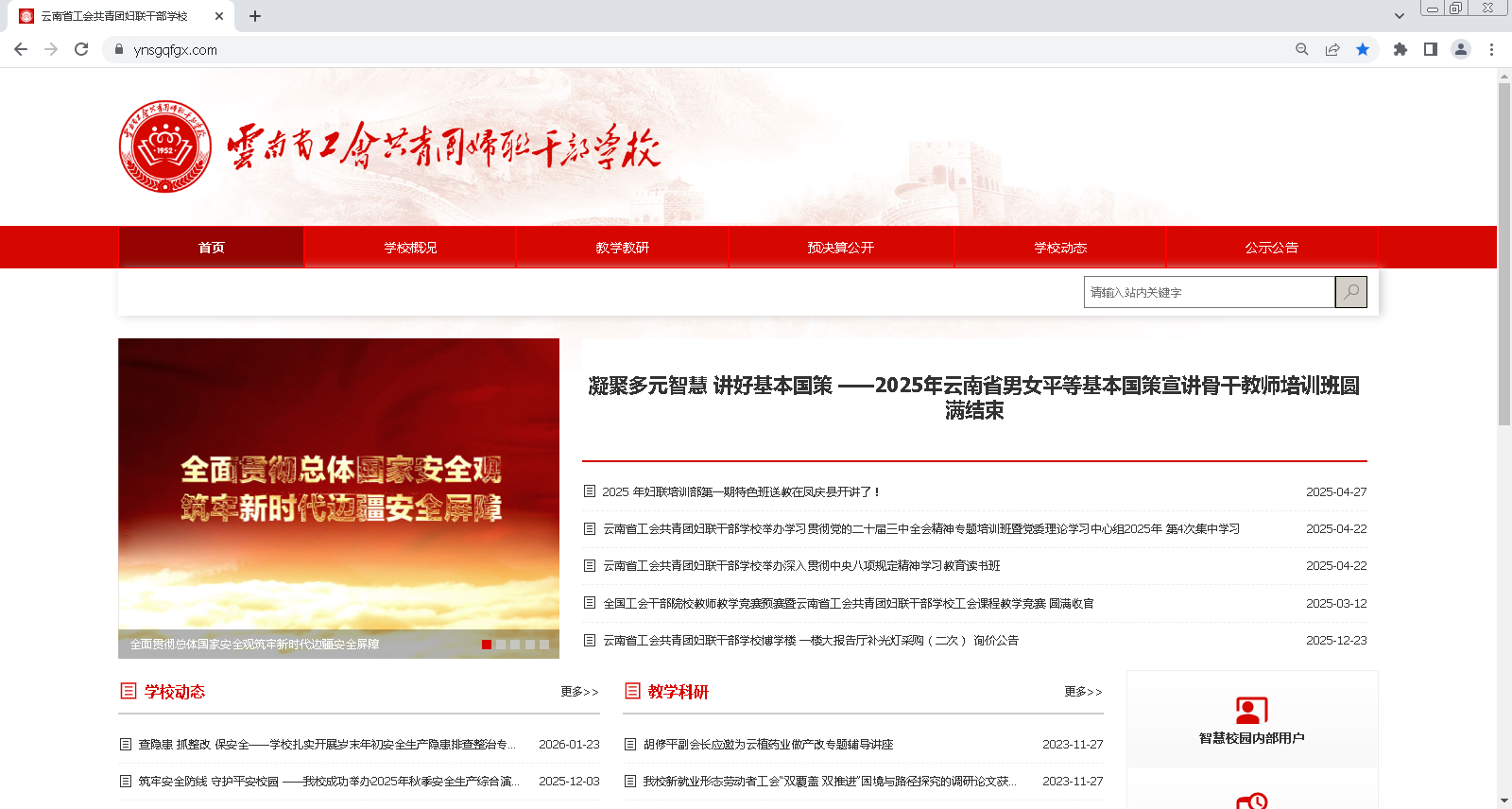Toggle the browser side panel icon

[x=1430, y=49]
